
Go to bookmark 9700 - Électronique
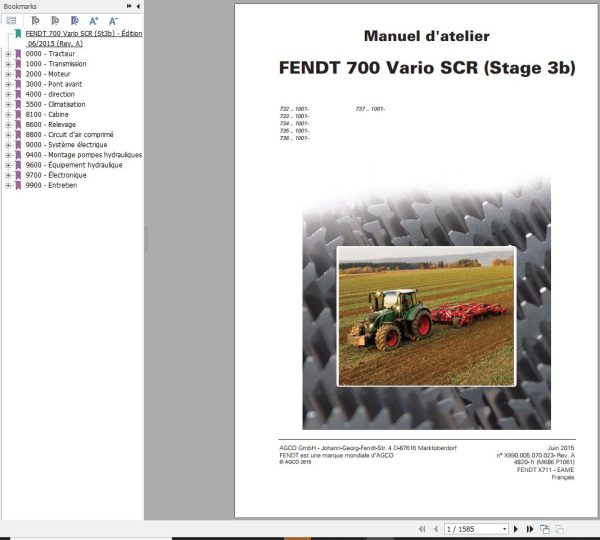click(x=56, y=175)
